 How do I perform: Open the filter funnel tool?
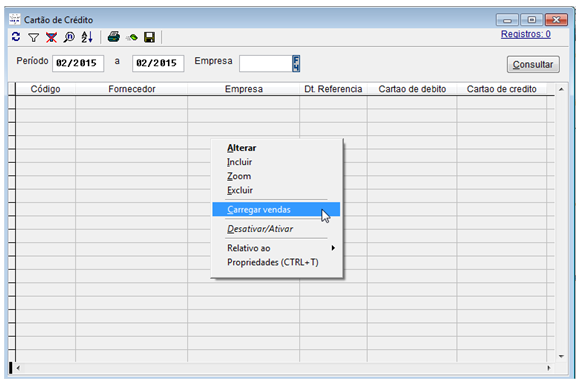33,38
